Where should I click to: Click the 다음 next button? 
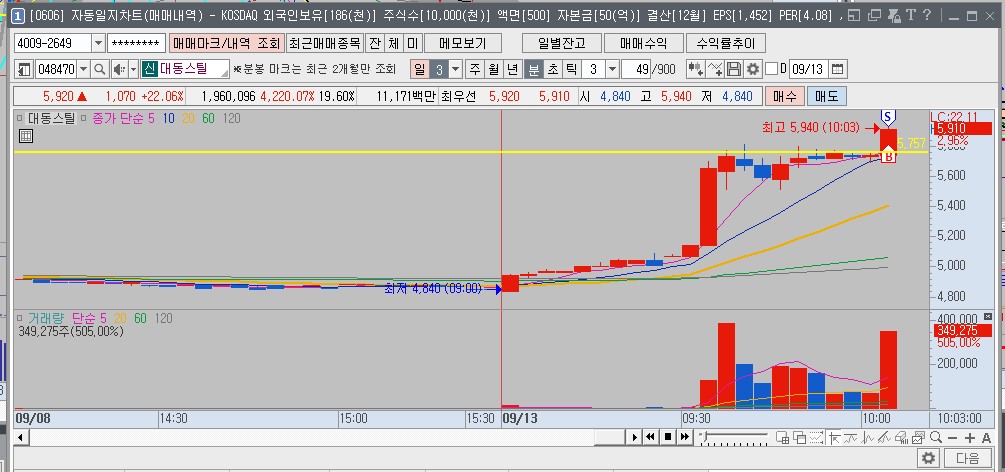click(x=967, y=458)
